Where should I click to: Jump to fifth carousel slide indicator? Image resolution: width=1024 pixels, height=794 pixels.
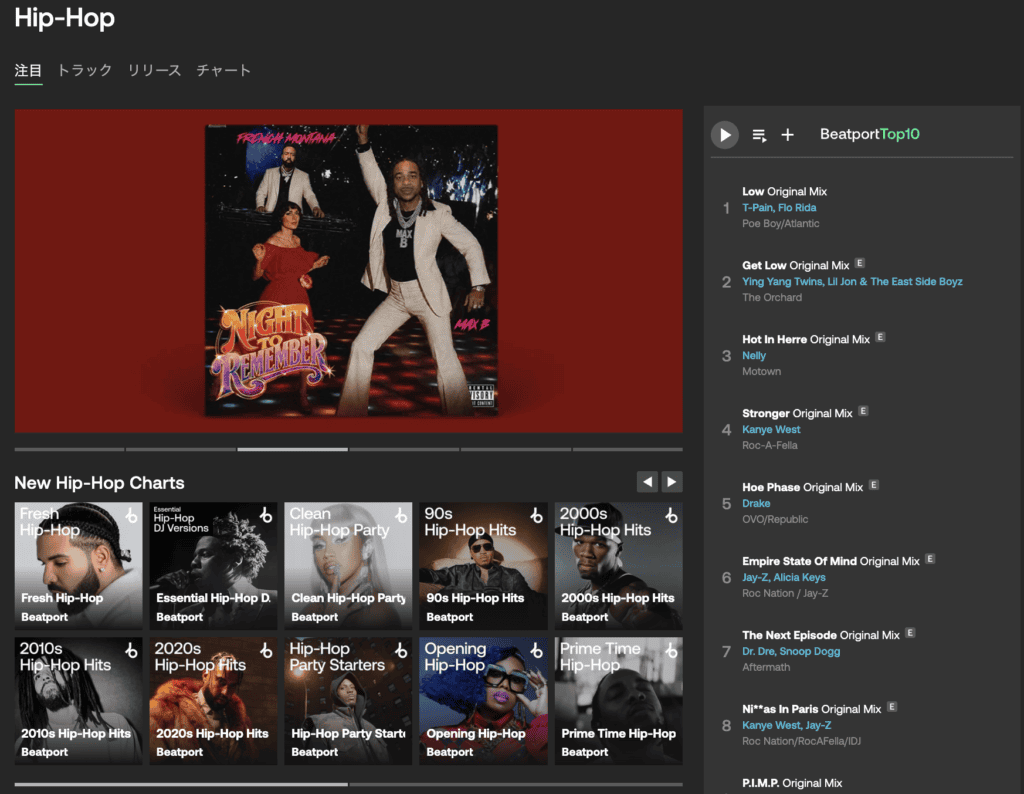[516, 449]
